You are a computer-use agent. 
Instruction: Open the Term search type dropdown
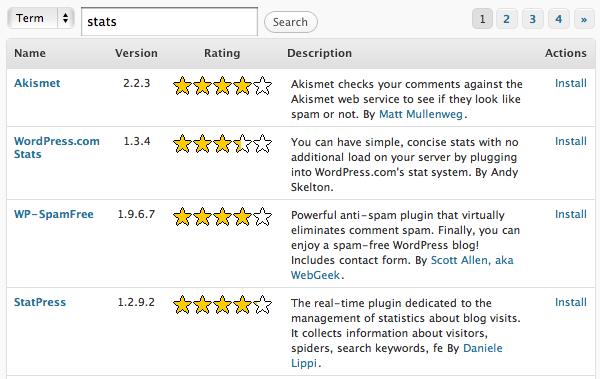[41, 18]
